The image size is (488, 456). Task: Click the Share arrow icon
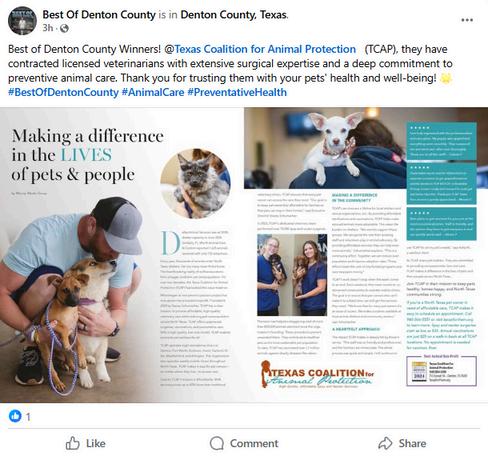click(385, 443)
